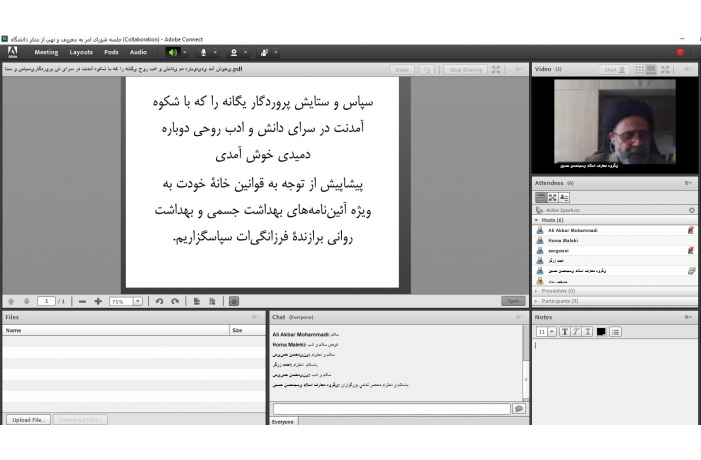Zoom in with the plus icon
The image size is (701, 460).
pos(98,301)
